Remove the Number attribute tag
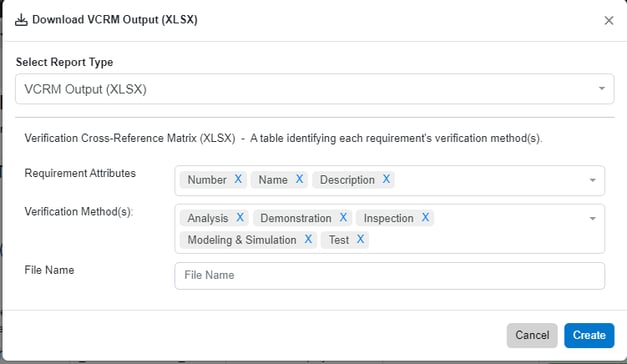 238,179
